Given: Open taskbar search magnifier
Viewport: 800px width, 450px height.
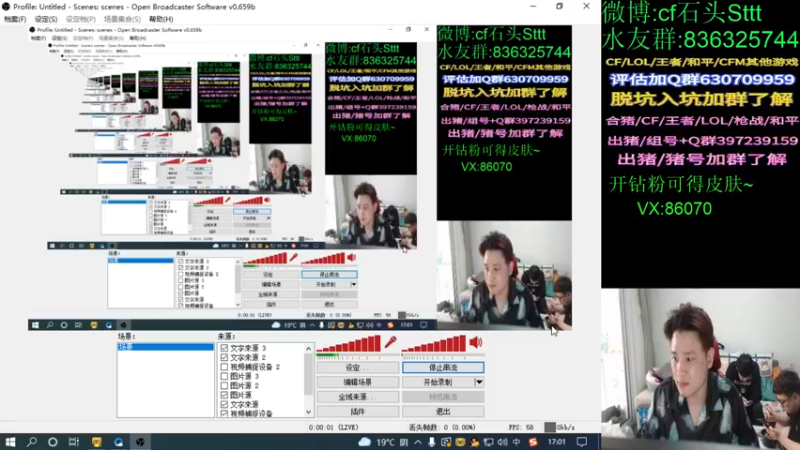Looking at the screenshot, I should [32, 442].
